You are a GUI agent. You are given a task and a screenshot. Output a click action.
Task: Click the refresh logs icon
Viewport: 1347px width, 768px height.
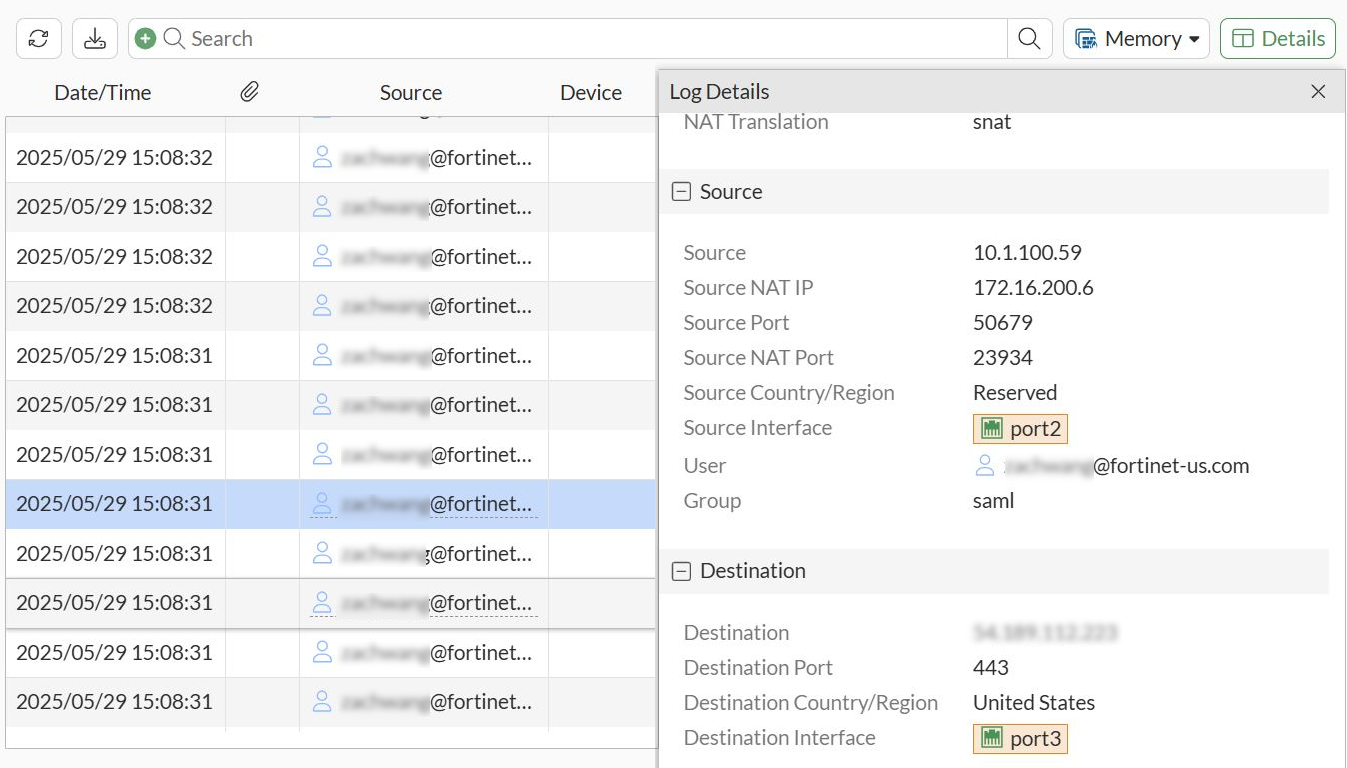[39, 39]
